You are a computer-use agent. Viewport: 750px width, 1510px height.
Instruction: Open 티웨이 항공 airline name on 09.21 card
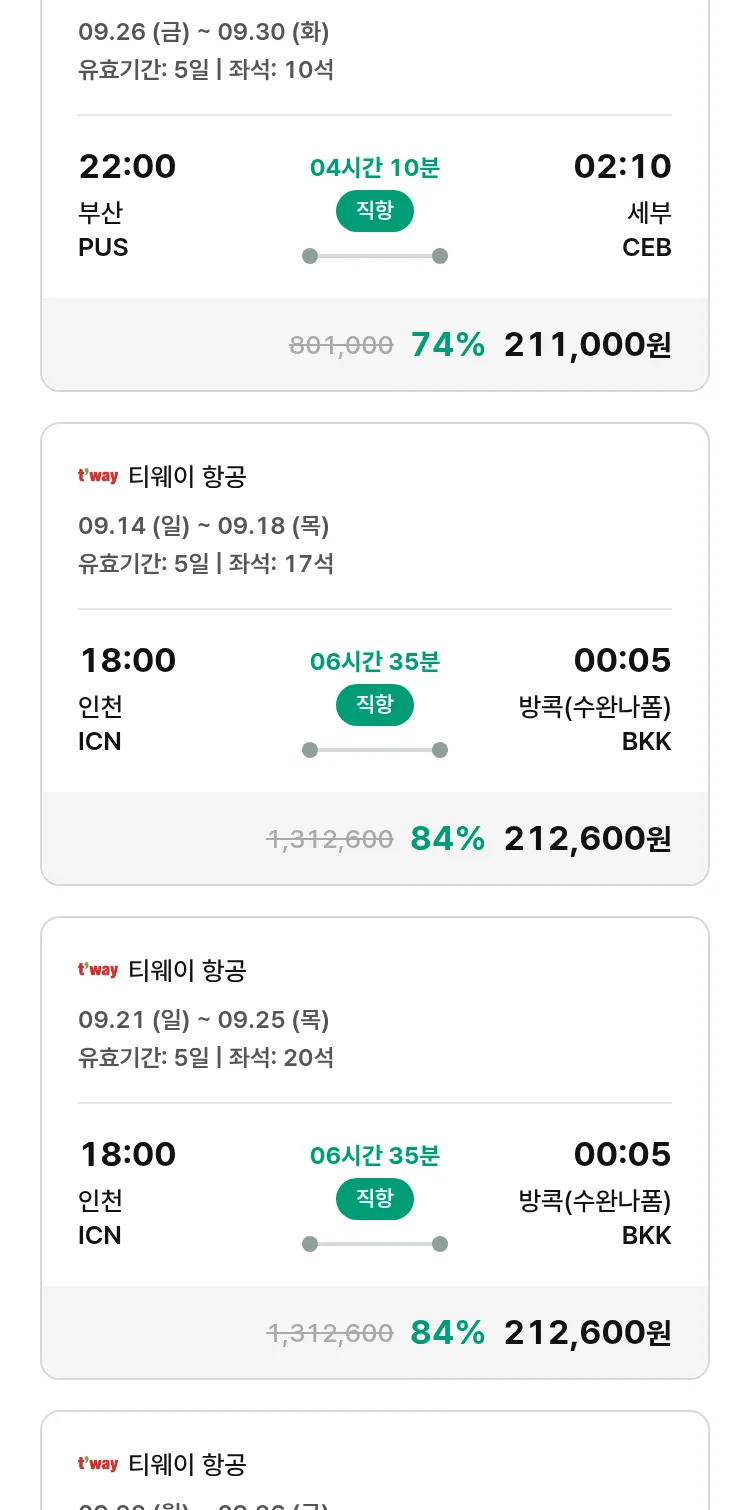[187, 971]
